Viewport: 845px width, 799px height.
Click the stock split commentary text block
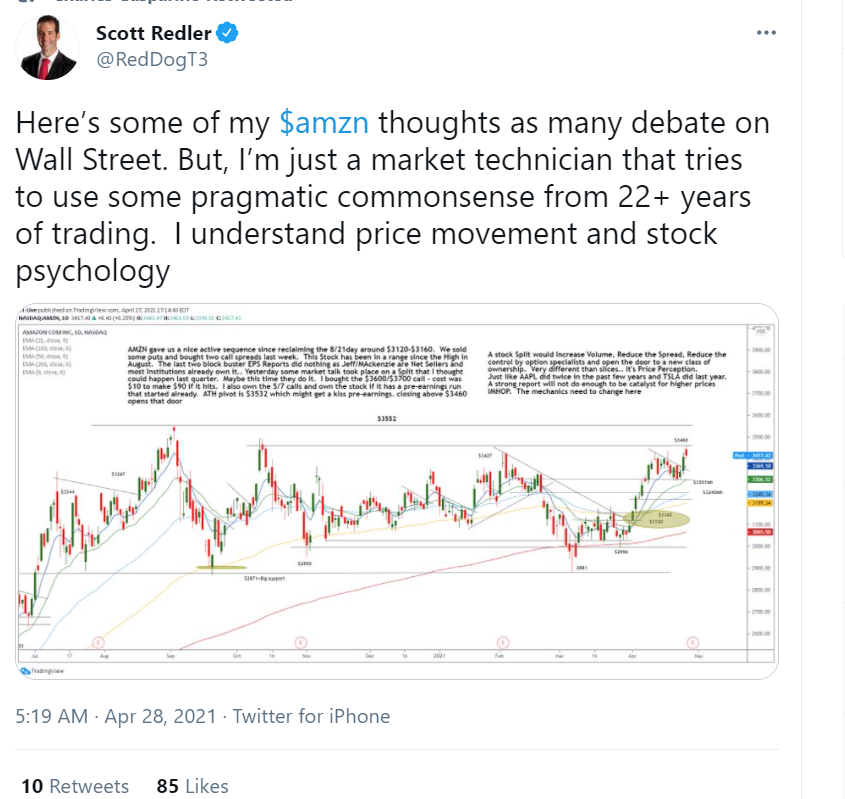tap(607, 371)
